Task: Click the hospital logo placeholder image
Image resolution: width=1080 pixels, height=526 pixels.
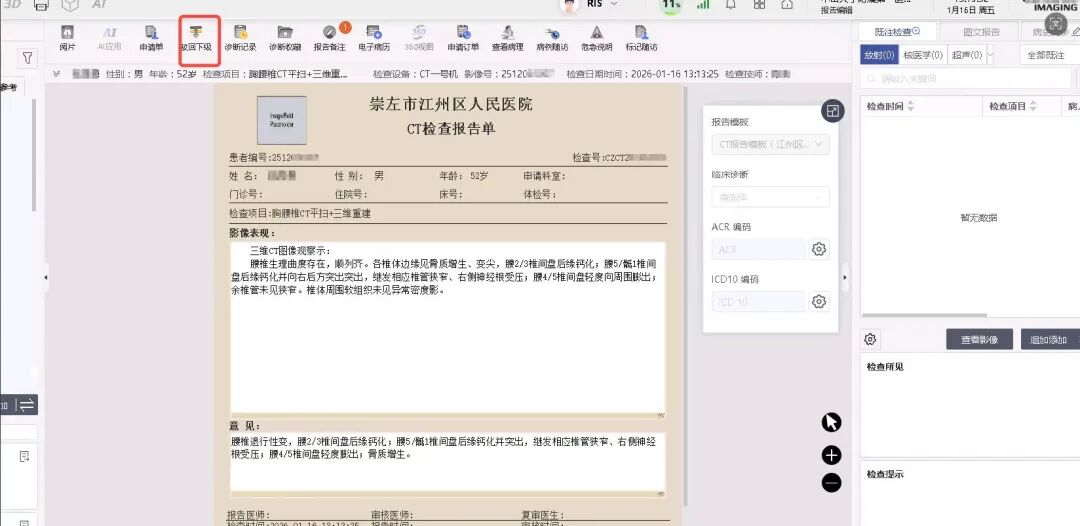Action: (282, 120)
